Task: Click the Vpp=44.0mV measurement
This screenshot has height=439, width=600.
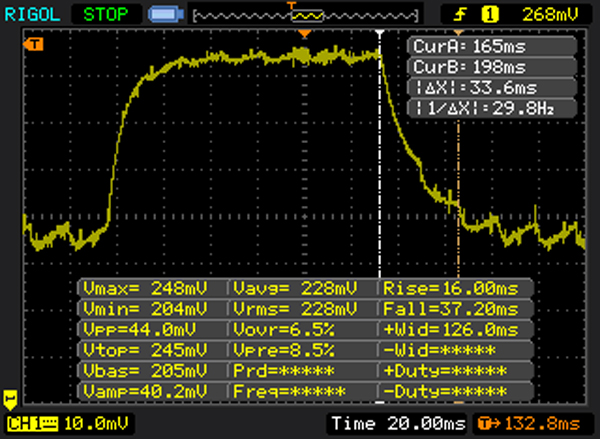Action: 152,330
